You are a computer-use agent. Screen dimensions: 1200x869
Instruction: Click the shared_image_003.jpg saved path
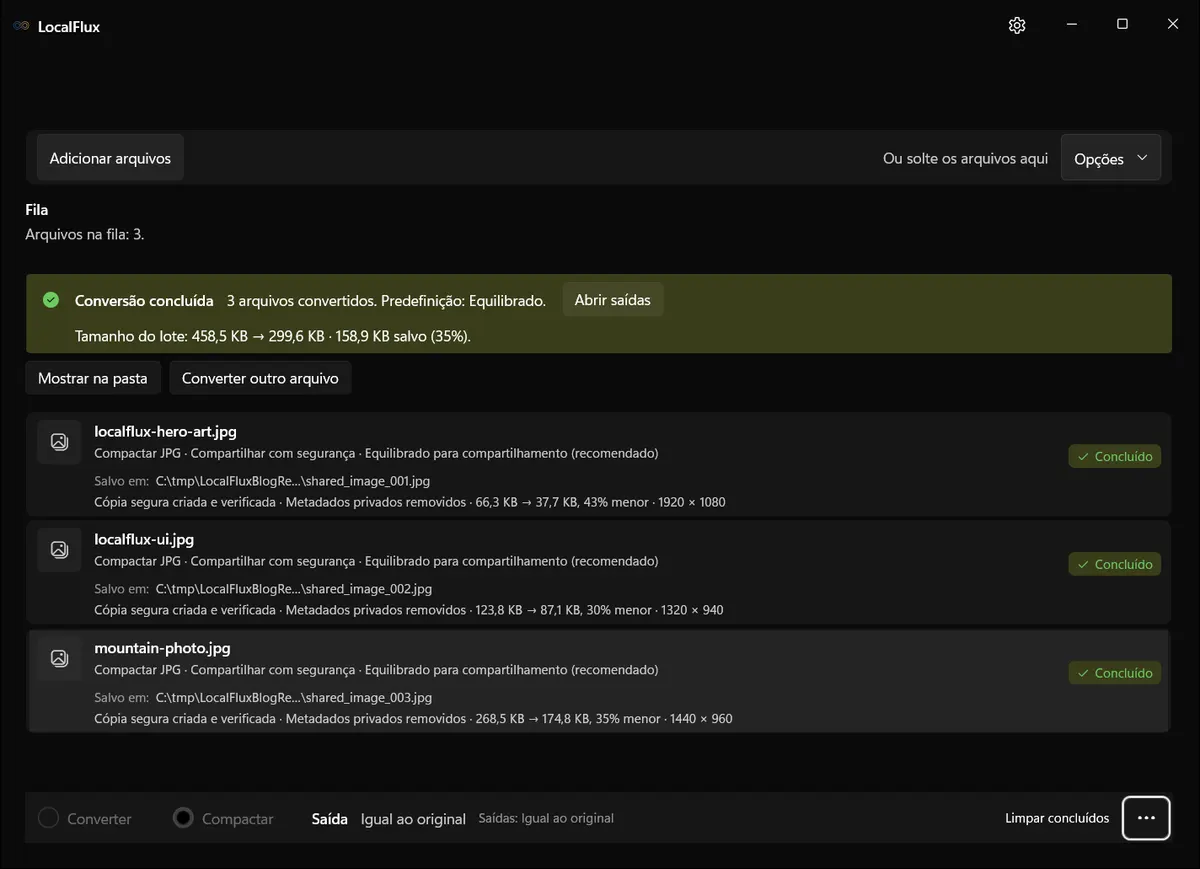[294, 698]
